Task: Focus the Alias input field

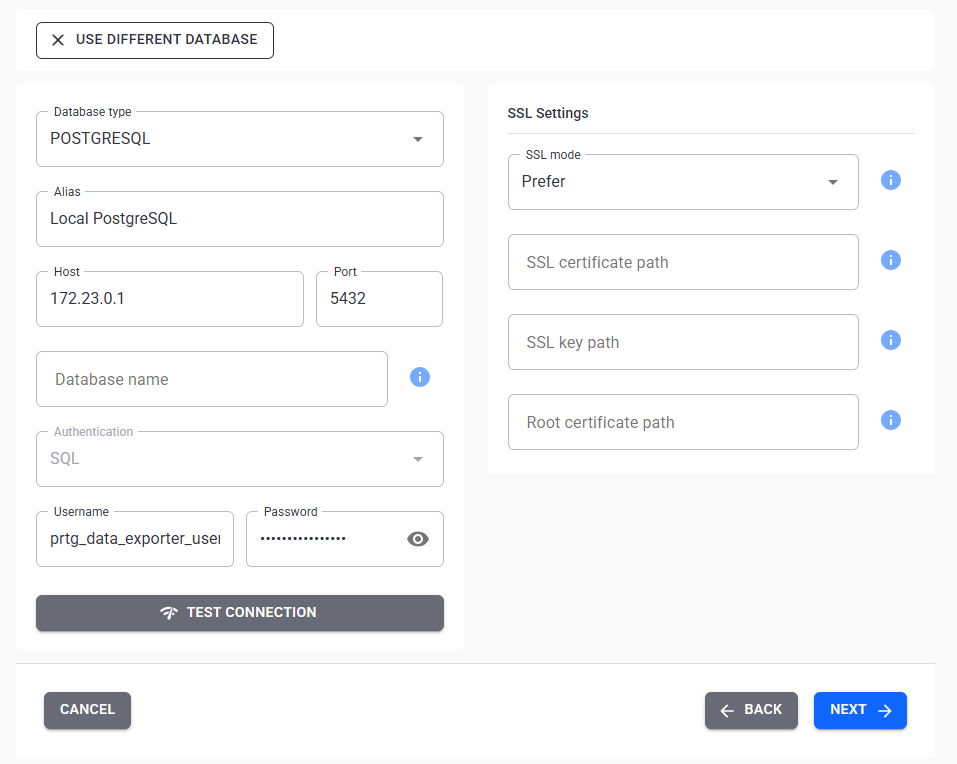Action: [x=240, y=219]
